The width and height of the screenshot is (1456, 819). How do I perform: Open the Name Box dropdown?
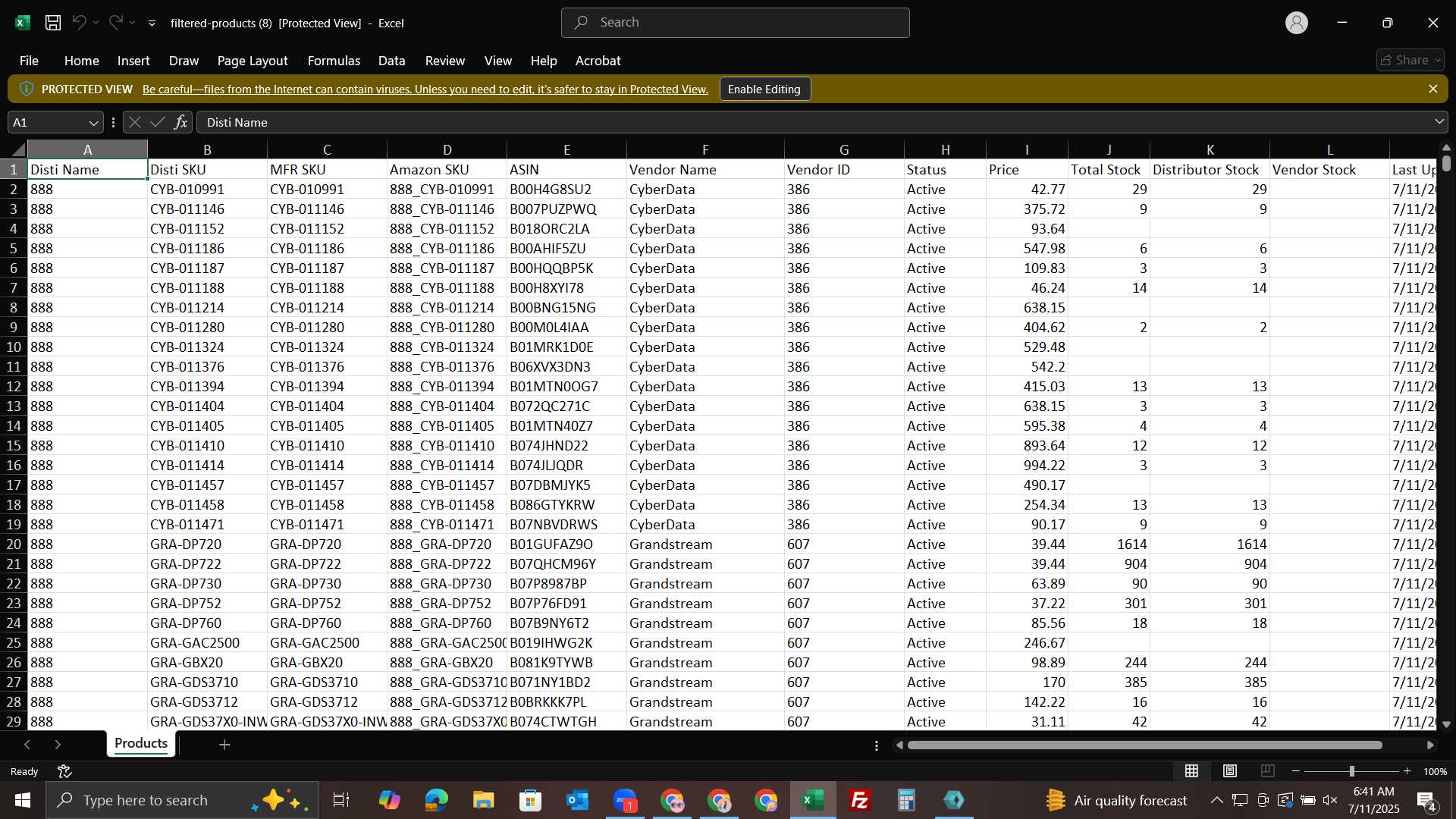pyautogui.click(x=93, y=123)
